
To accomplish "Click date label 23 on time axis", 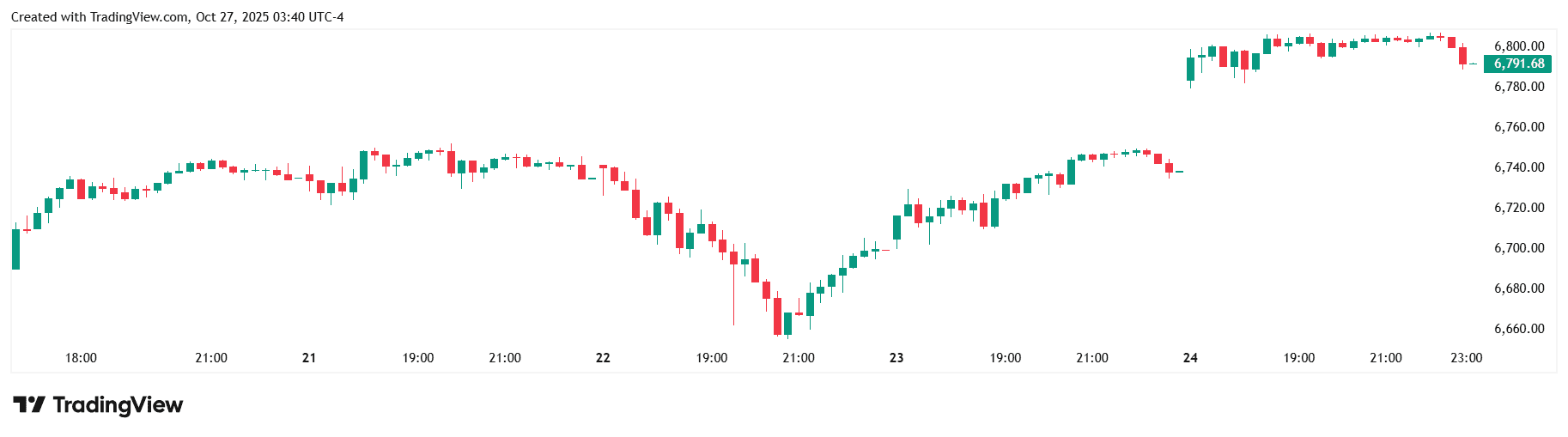I will [x=896, y=358].
